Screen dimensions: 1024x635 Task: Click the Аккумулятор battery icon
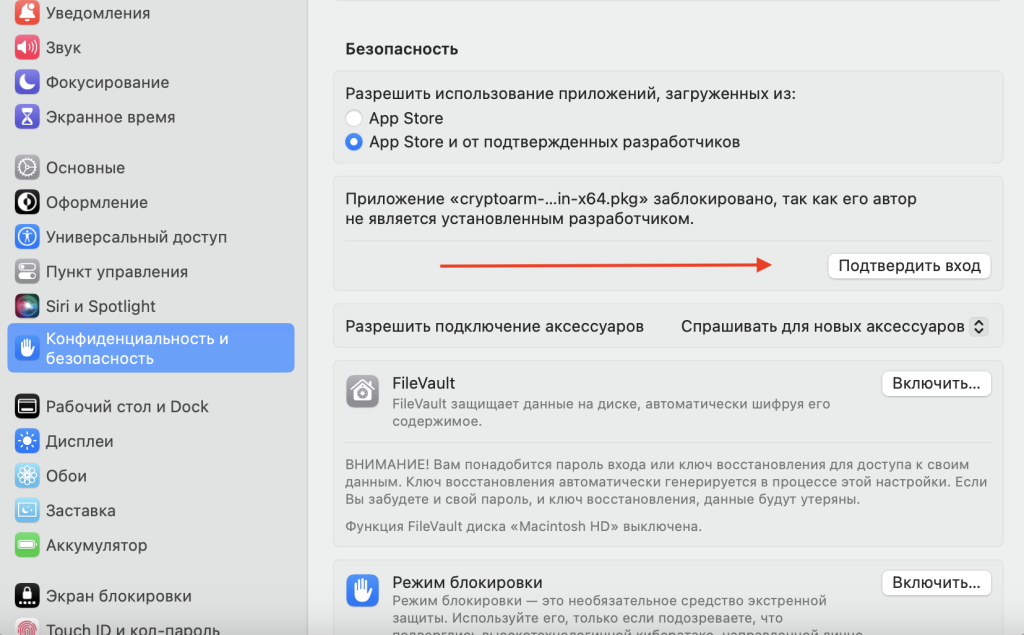(27, 545)
